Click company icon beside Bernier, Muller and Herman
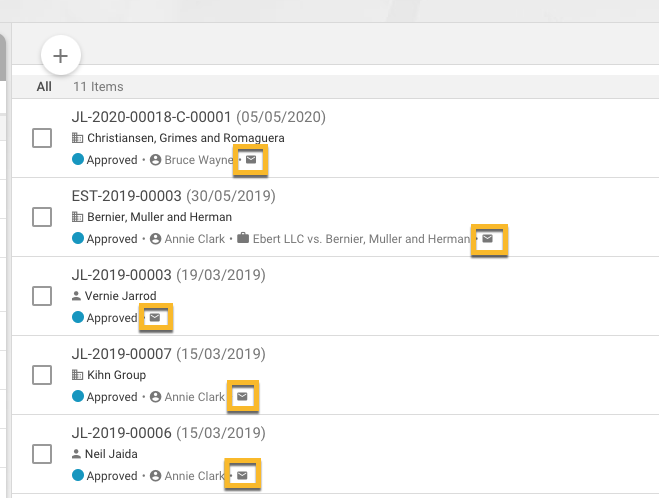This screenshot has width=659, height=498. 77,217
